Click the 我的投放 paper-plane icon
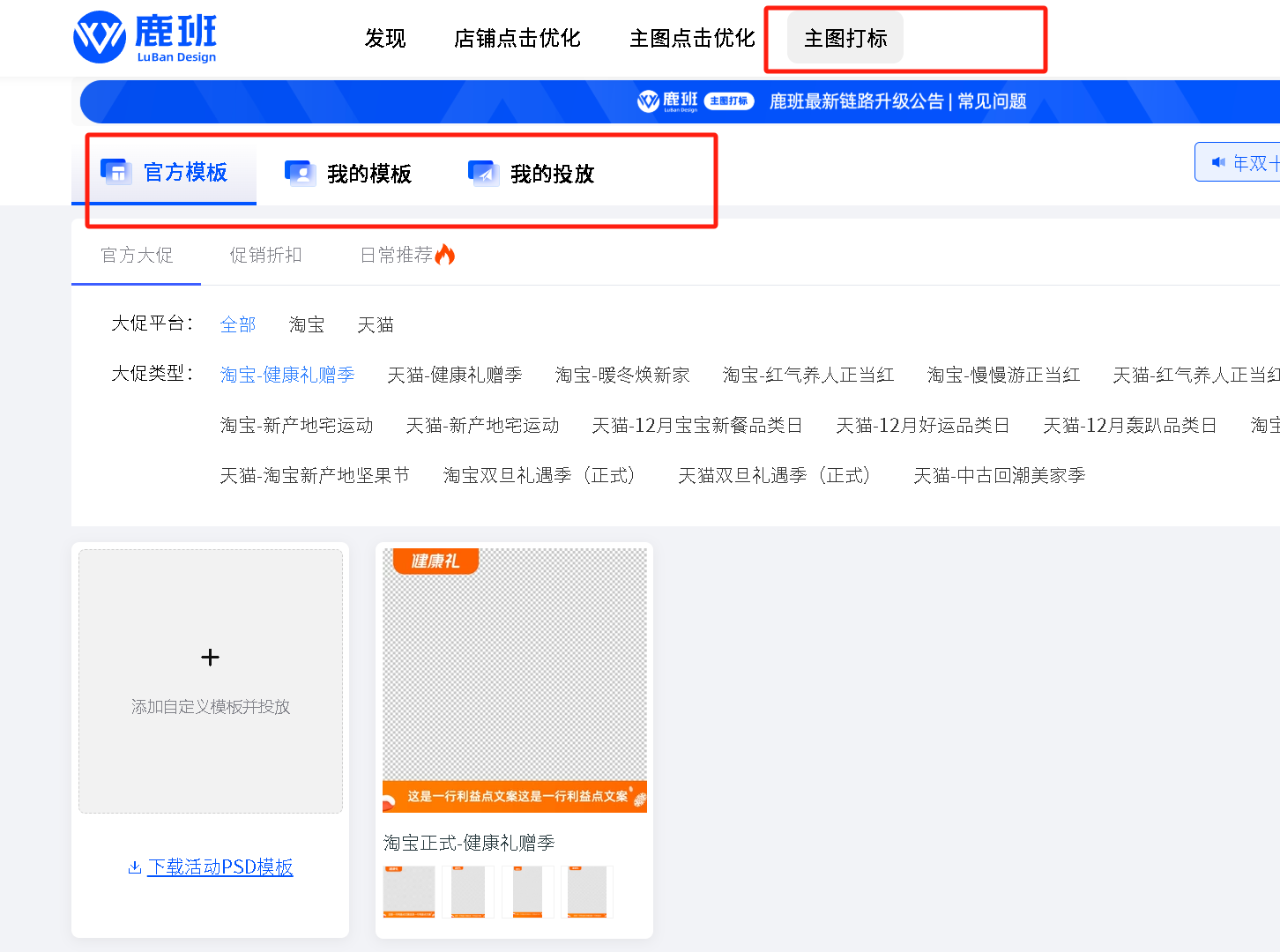 click(483, 173)
